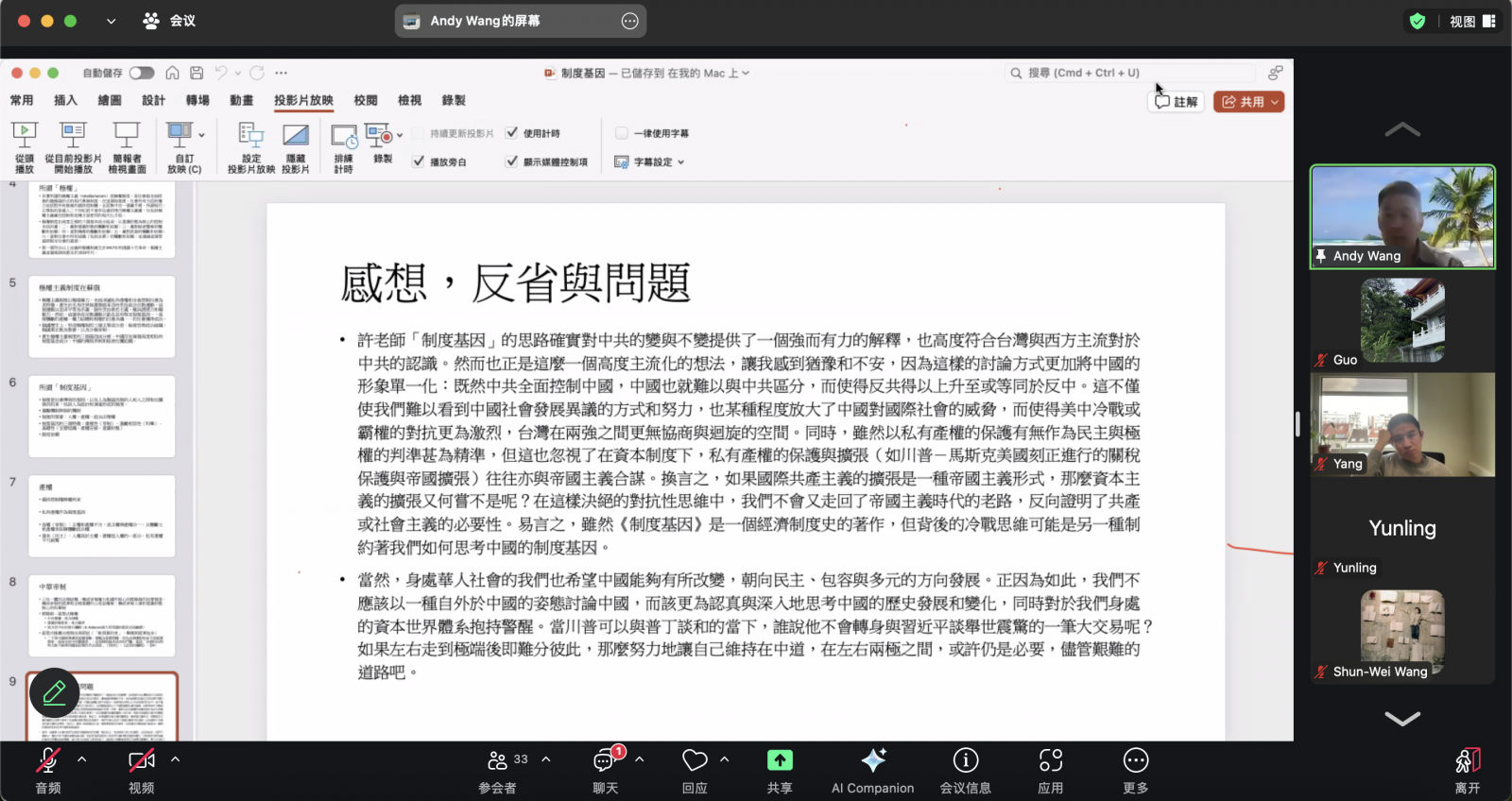This screenshot has height=801, width=1512.
Task: Uncheck the 使用計時 checkbox
Action: click(512, 133)
